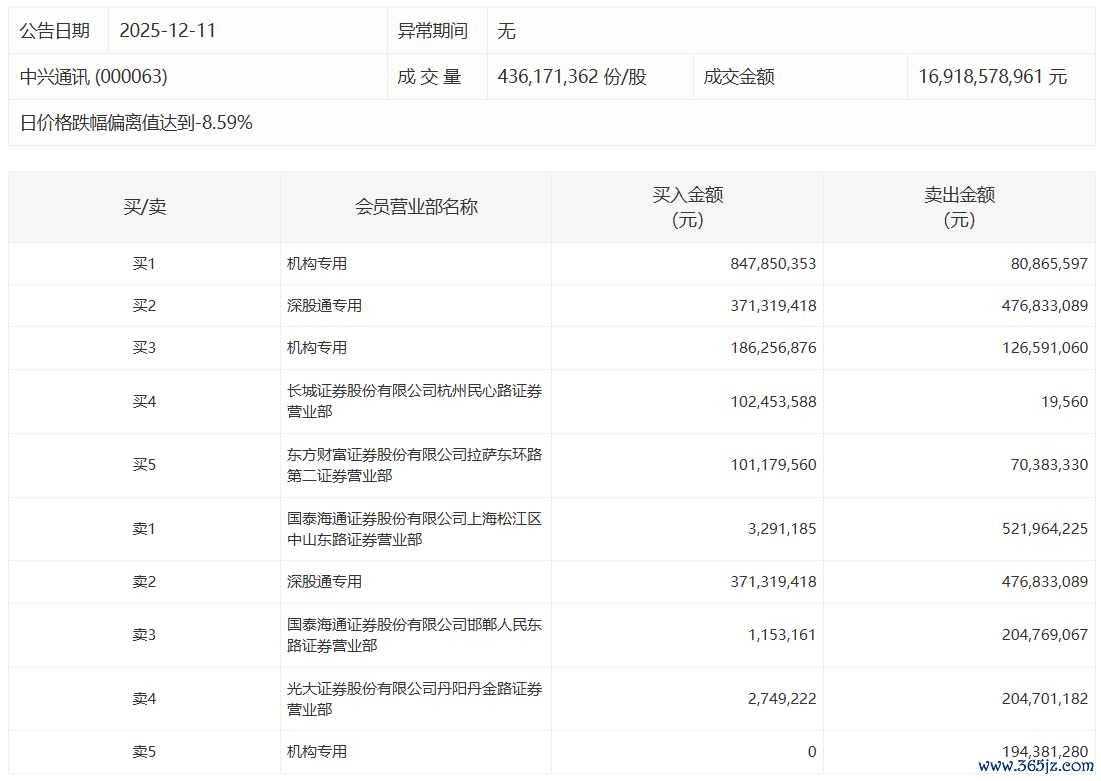This screenshot has width=1101, height=781.
Task: Click the announcement date 2025-12-11
Action: (x=167, y=31)
